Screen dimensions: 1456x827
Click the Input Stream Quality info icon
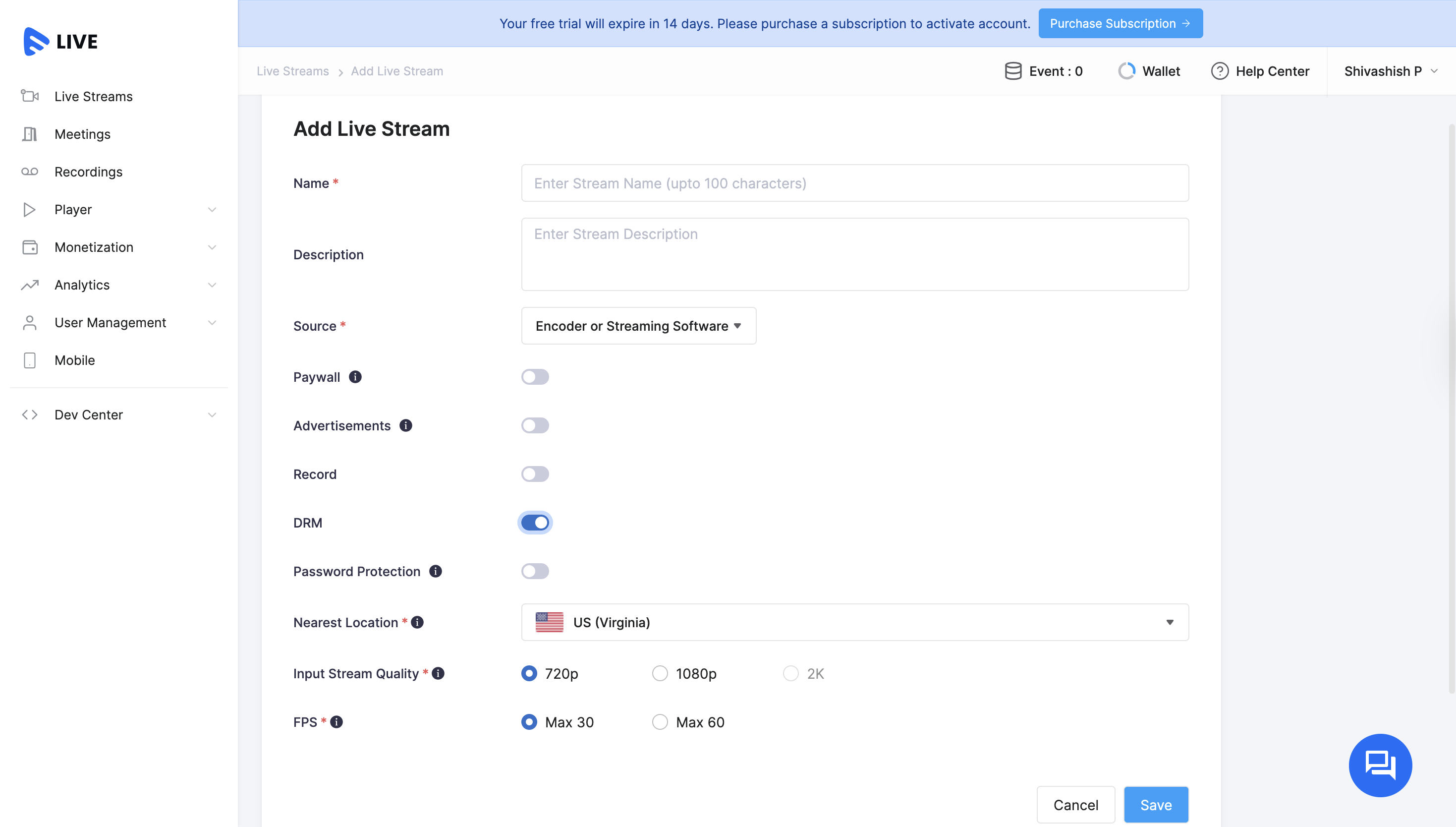(438, 674)
